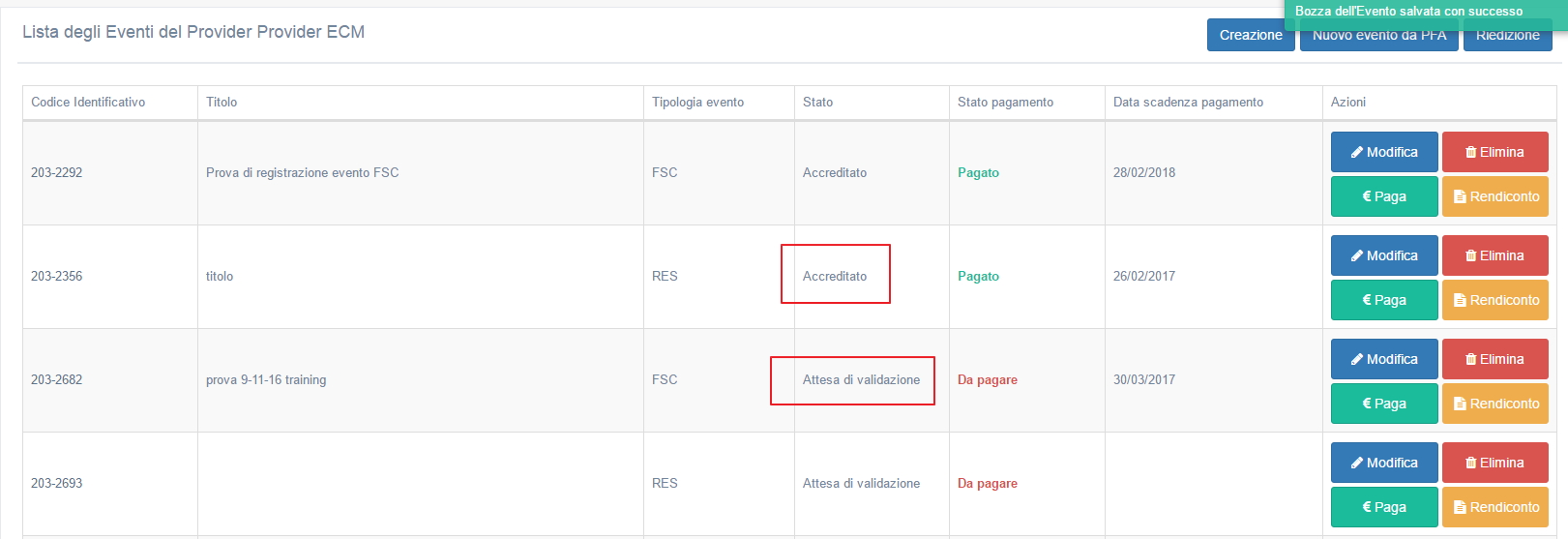Select the row titled Prova di registrazione evento FSC

pos(302,172)
